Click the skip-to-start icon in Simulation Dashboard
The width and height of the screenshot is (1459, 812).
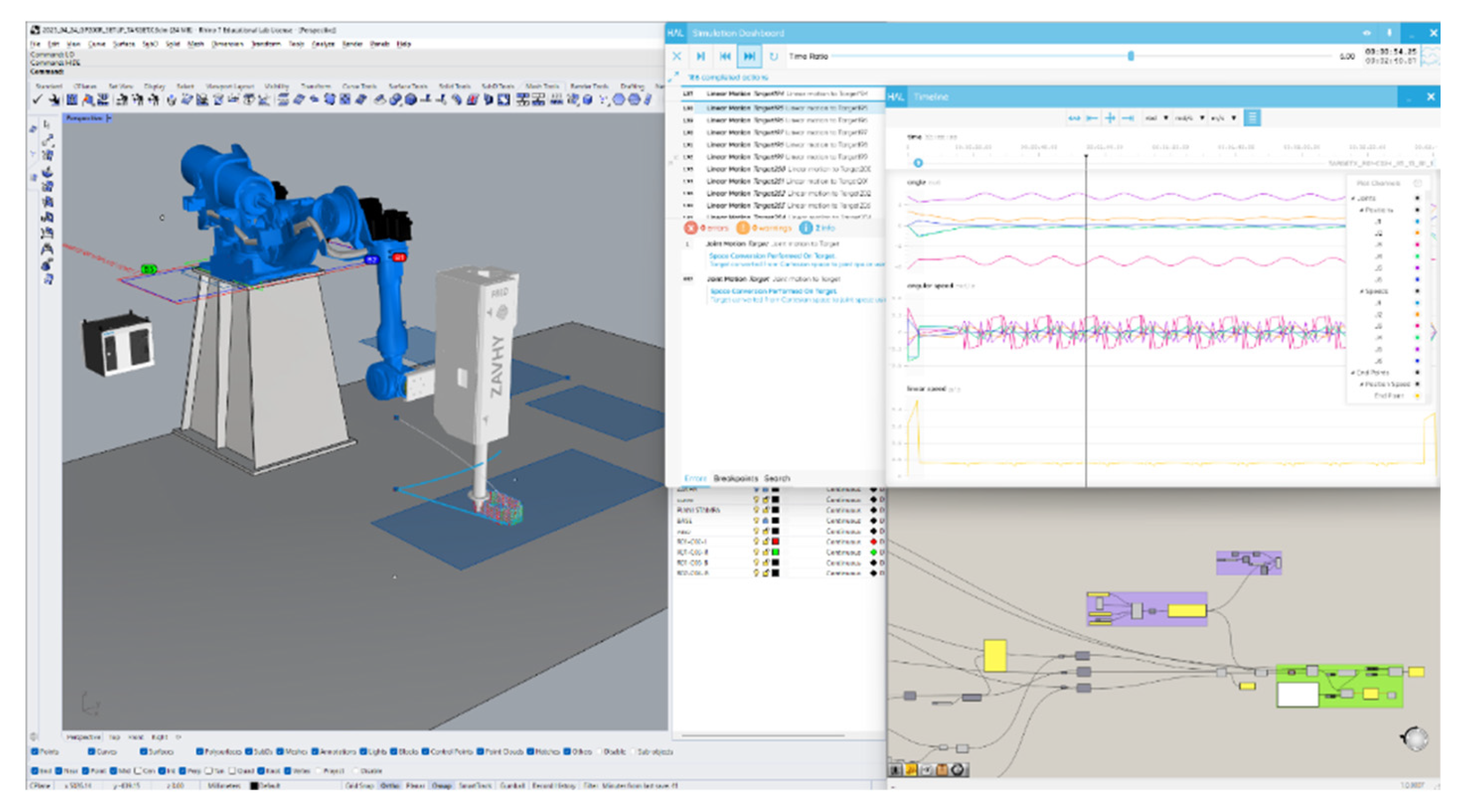pyautogui.click(x=725, y=56)
